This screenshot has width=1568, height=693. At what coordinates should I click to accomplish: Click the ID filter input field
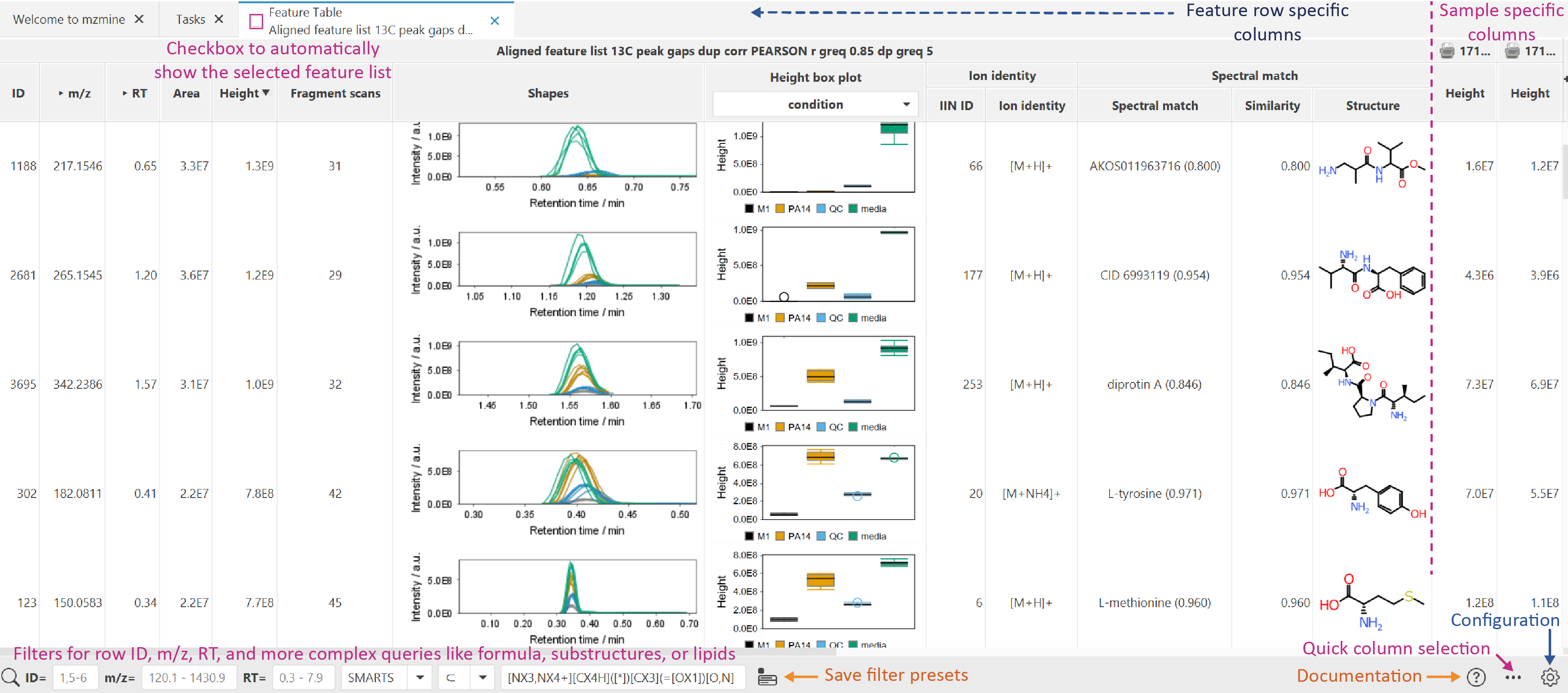coord(76,677)
